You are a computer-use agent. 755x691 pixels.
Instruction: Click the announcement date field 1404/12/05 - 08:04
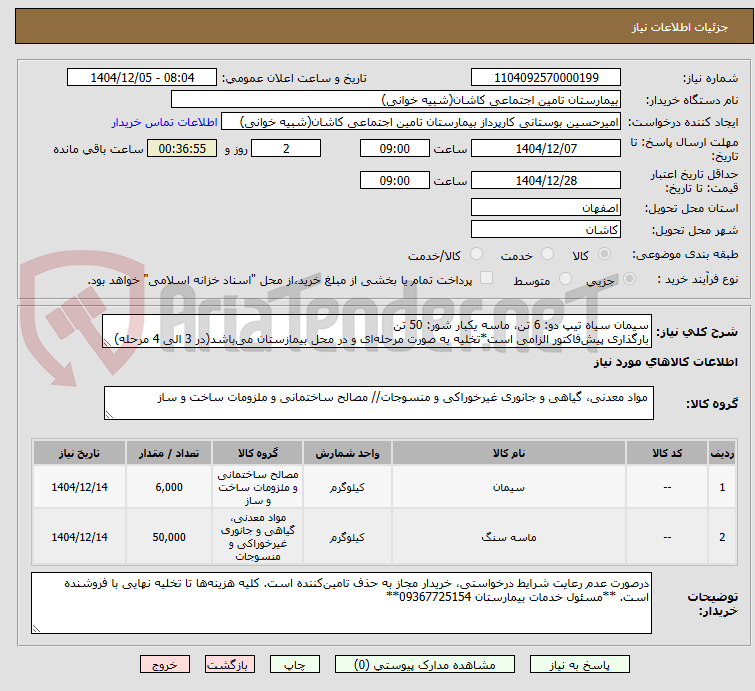pyautogui.click(x=142, y=78)
